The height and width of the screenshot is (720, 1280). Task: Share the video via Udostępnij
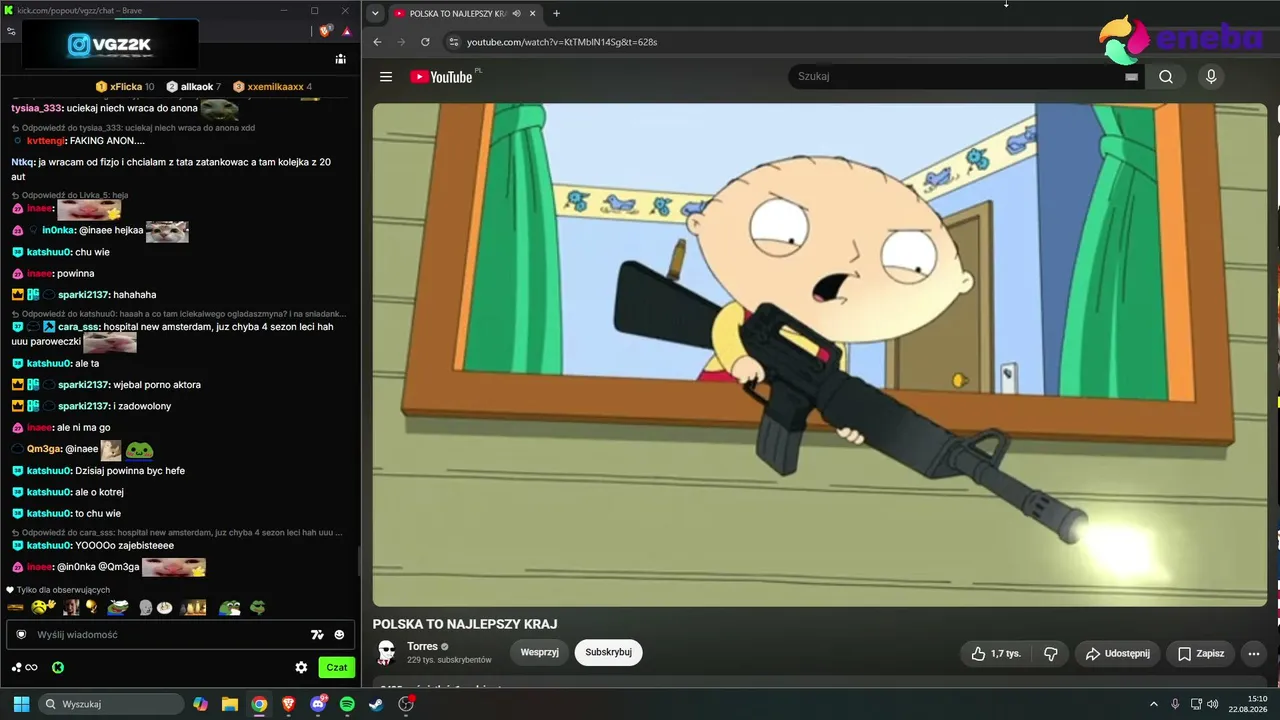point(1118,654)
